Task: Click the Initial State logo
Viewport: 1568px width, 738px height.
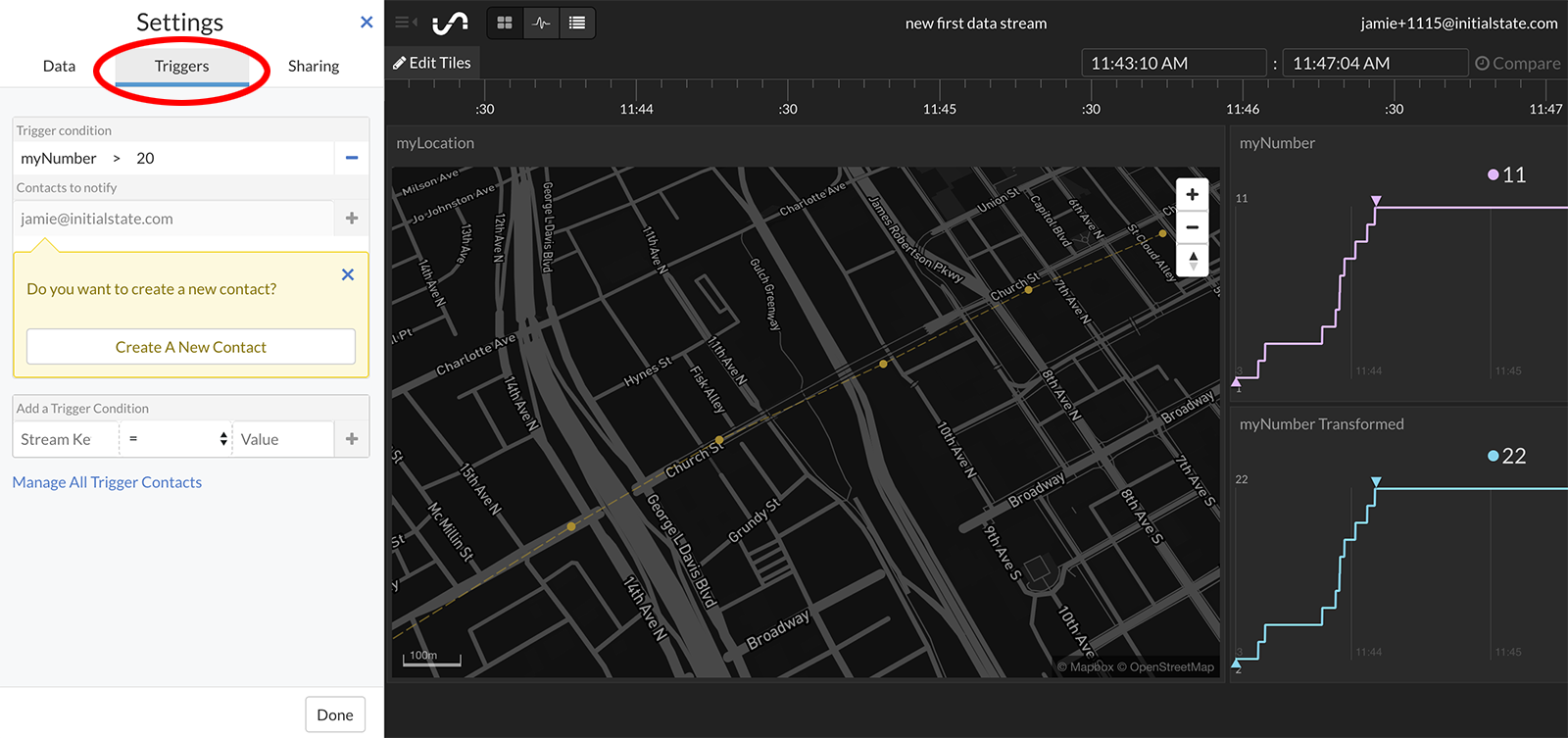Action: 451,23
